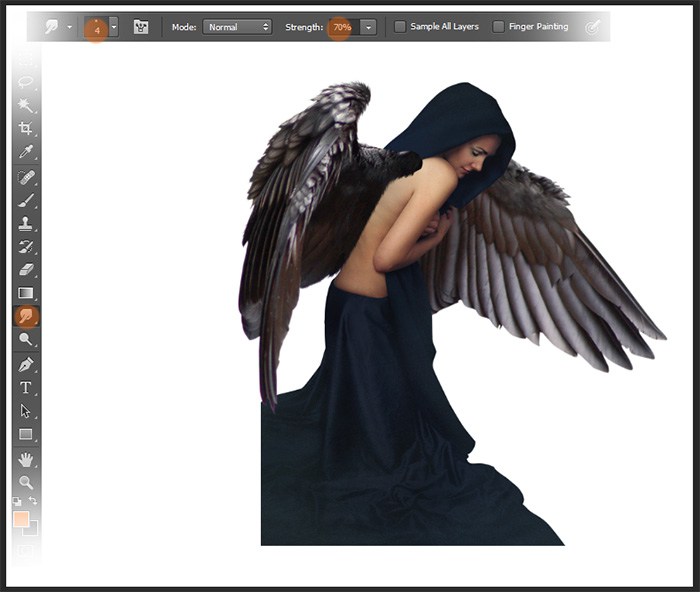Viewport: 700px width, 592px height.
Task: Choose the Brush tool
Action: coord(25,200)
